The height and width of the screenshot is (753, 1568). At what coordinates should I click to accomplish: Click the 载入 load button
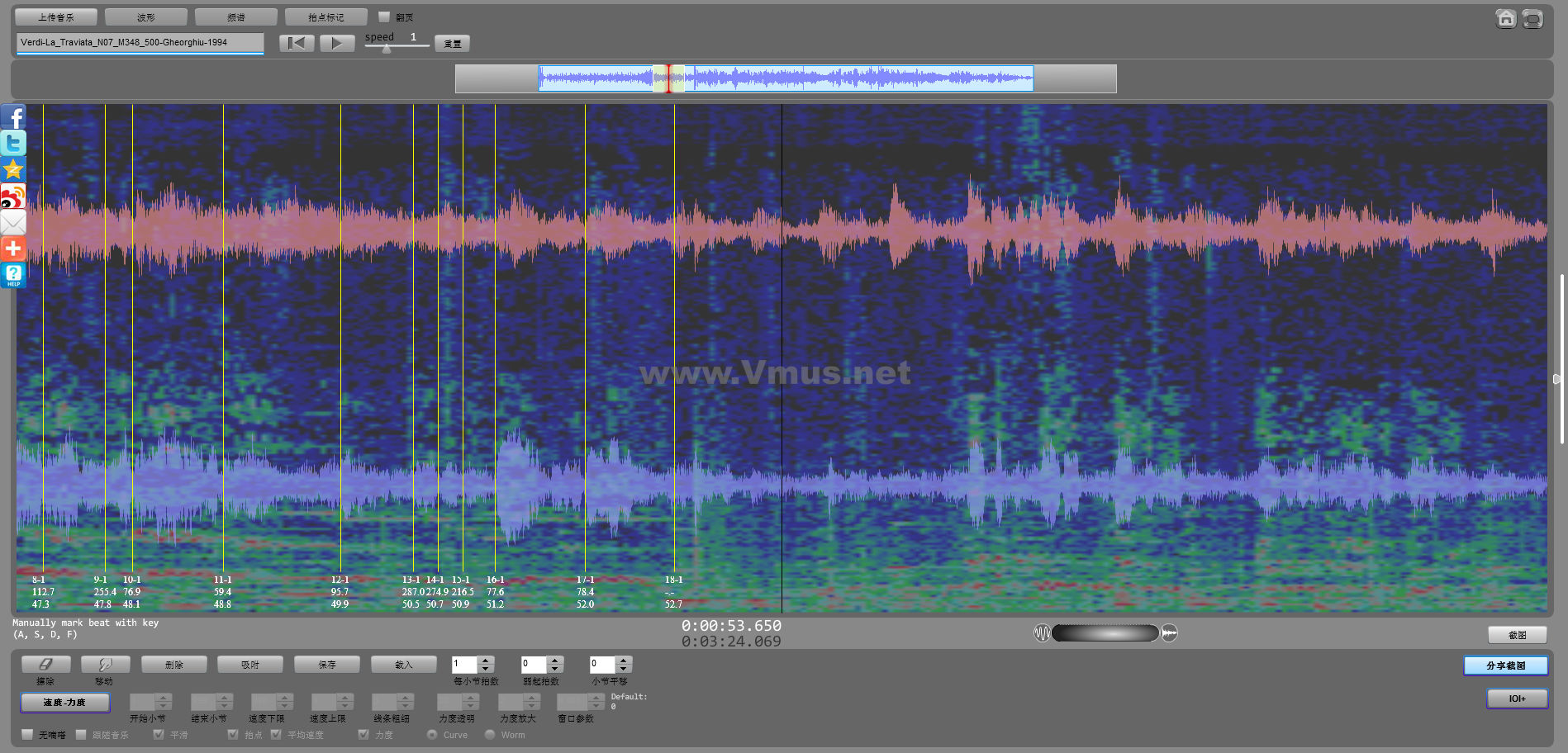404,664
